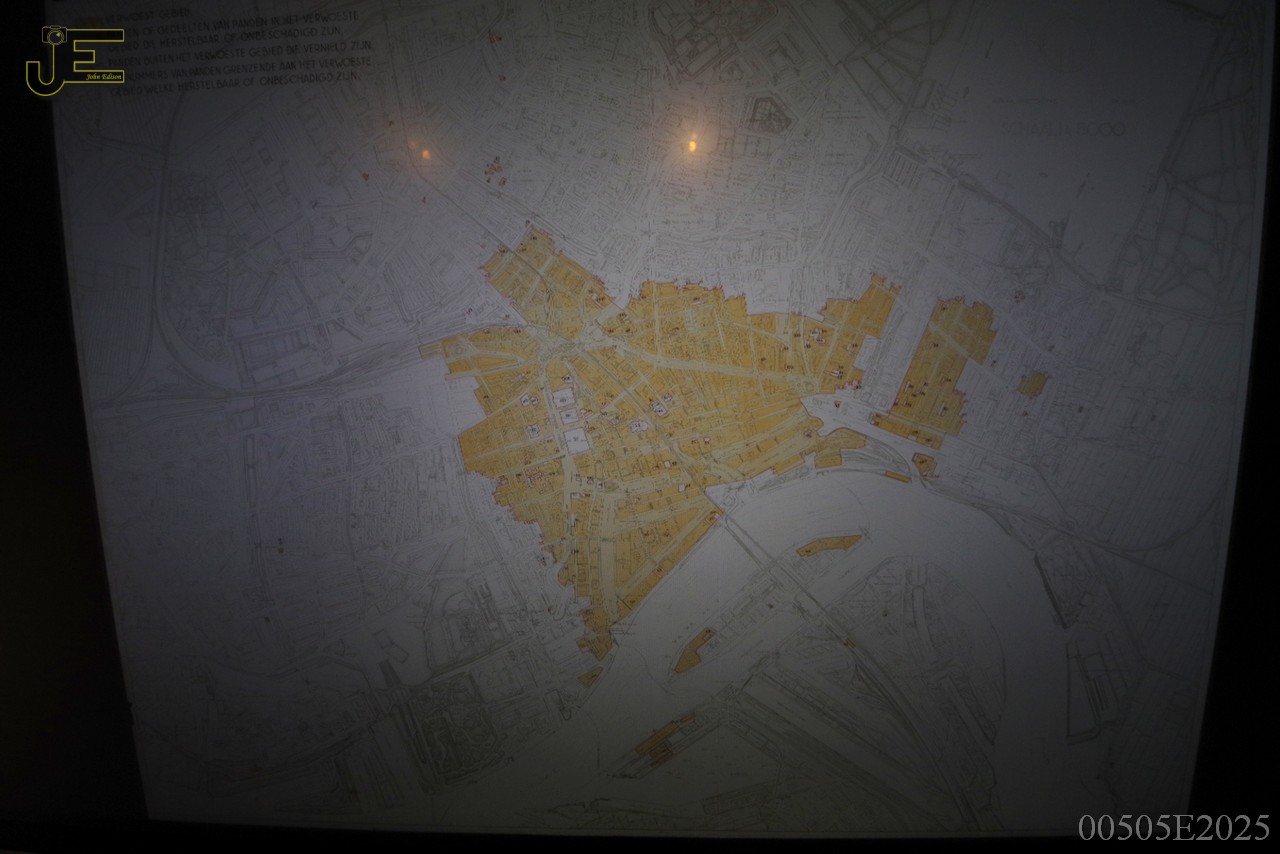Select the small isolated yellow square at far right
Image resolution: width=1280 pixels, height=854 pixels.
(x=1033, y=384)
